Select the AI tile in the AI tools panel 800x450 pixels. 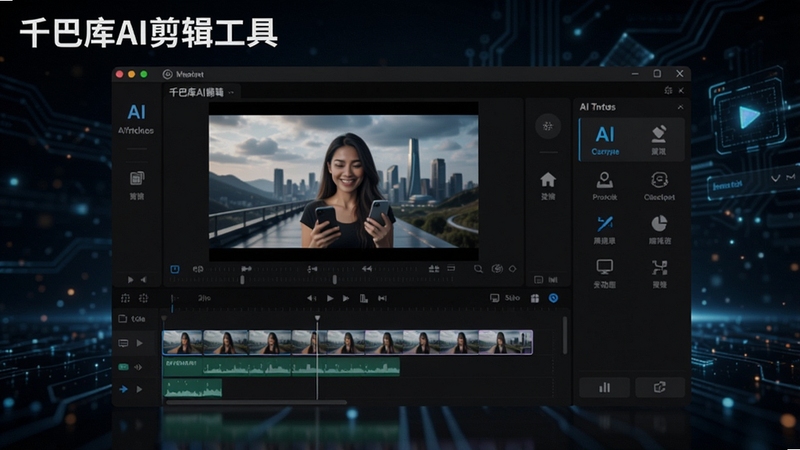tap(605, 139)
